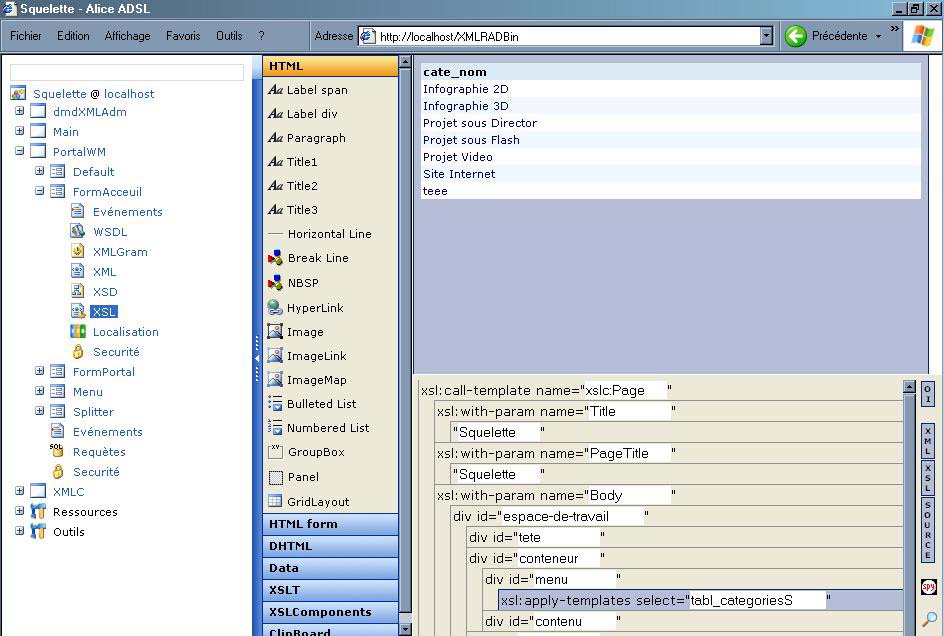
Task: Select the ImageMap component in palette
Action: [x=316, y=380]
